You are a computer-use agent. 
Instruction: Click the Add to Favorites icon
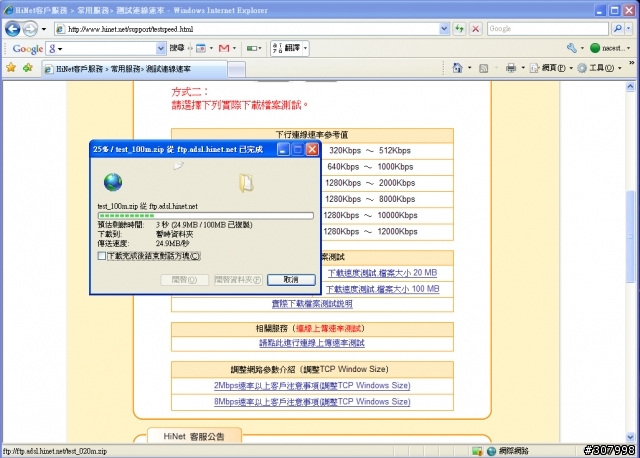[28, 67]
